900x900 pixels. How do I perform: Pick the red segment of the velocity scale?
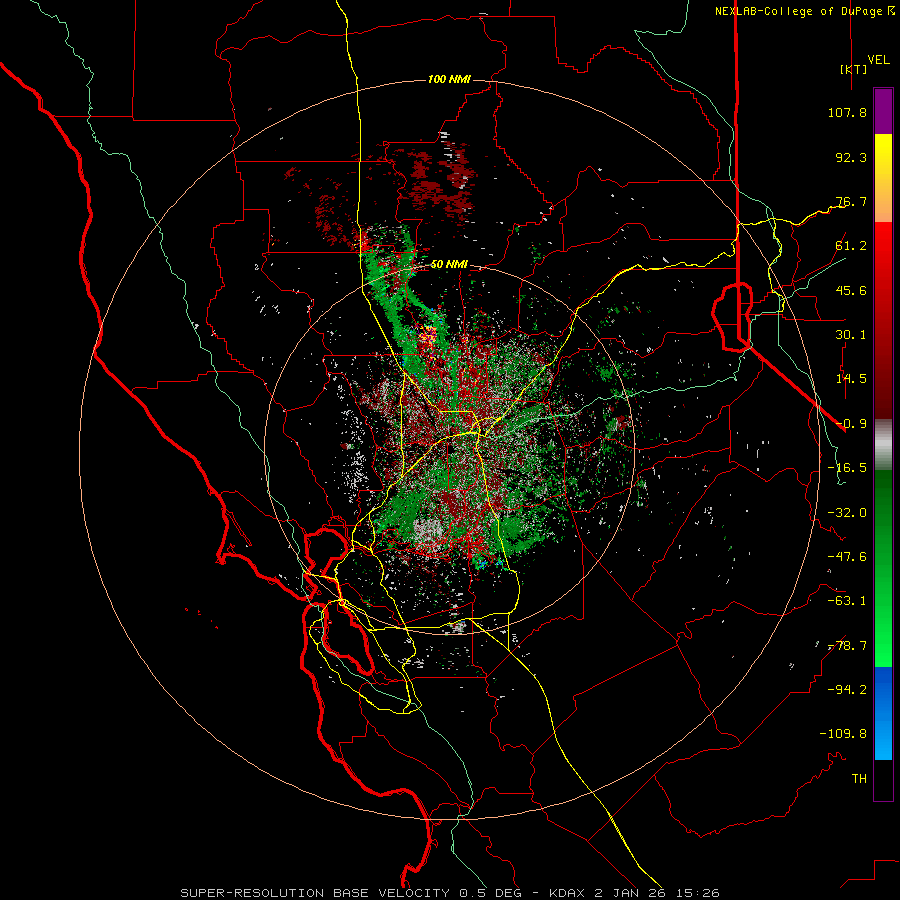pyautogui.click(x=883, y=320)
